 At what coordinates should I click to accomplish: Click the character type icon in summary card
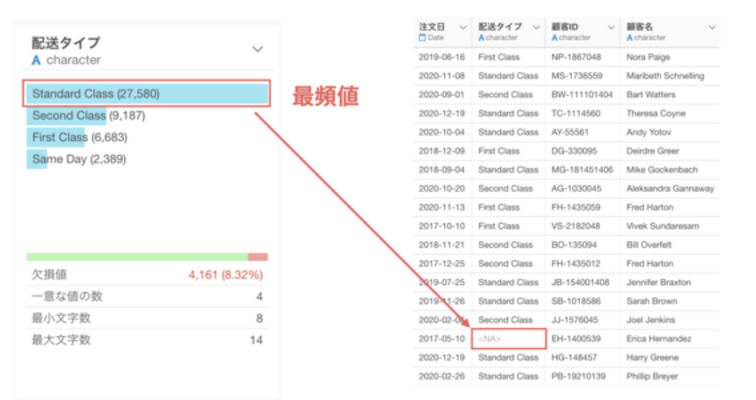[x=37, y=61]
